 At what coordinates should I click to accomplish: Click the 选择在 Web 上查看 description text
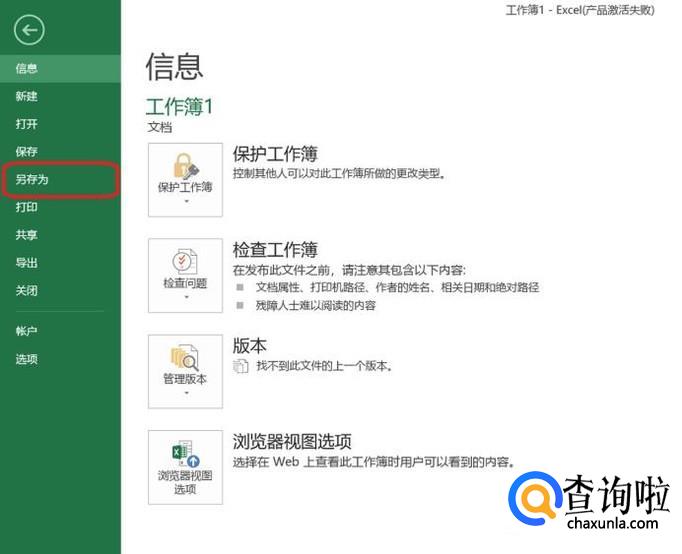pos(374,462)
